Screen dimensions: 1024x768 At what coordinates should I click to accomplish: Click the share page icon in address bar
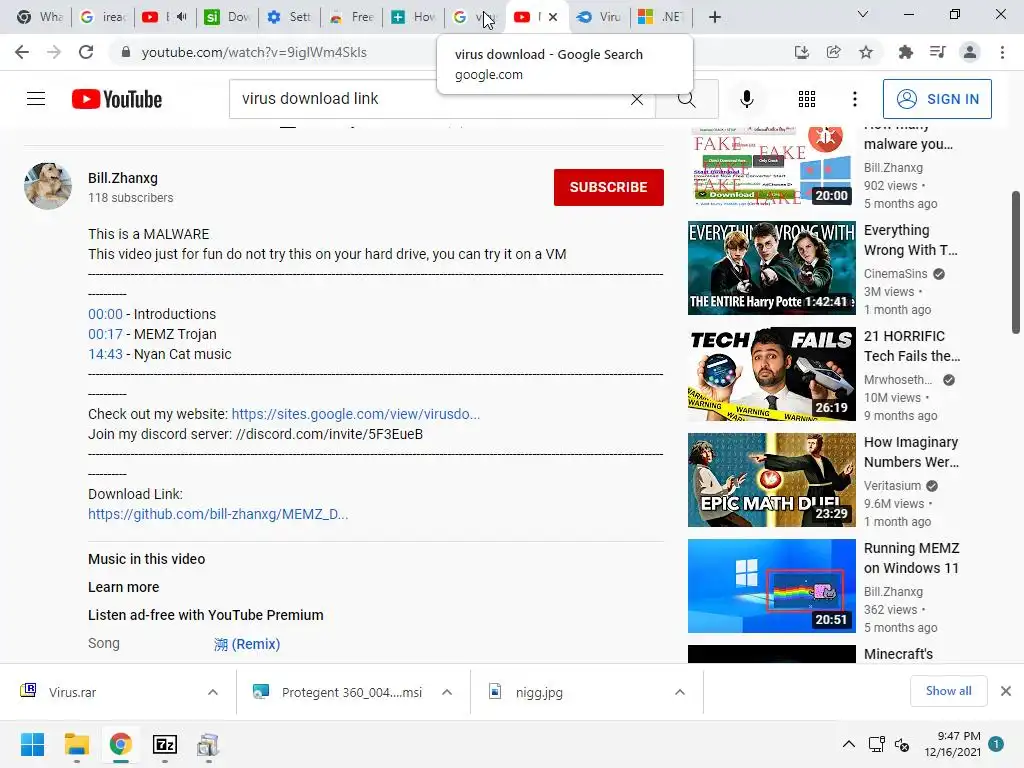pyautogui.click(x=834, y=52)
